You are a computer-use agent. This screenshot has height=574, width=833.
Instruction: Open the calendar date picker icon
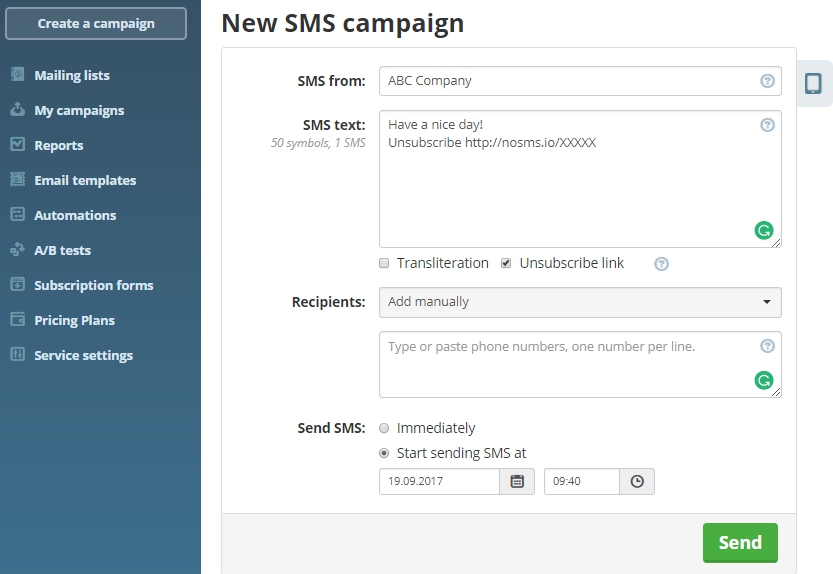pyautogui.click(x=517, y=482)
